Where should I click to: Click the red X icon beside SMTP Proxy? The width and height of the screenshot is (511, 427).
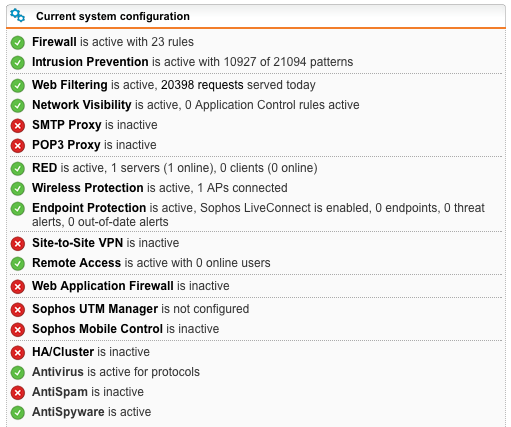point(18,126)
